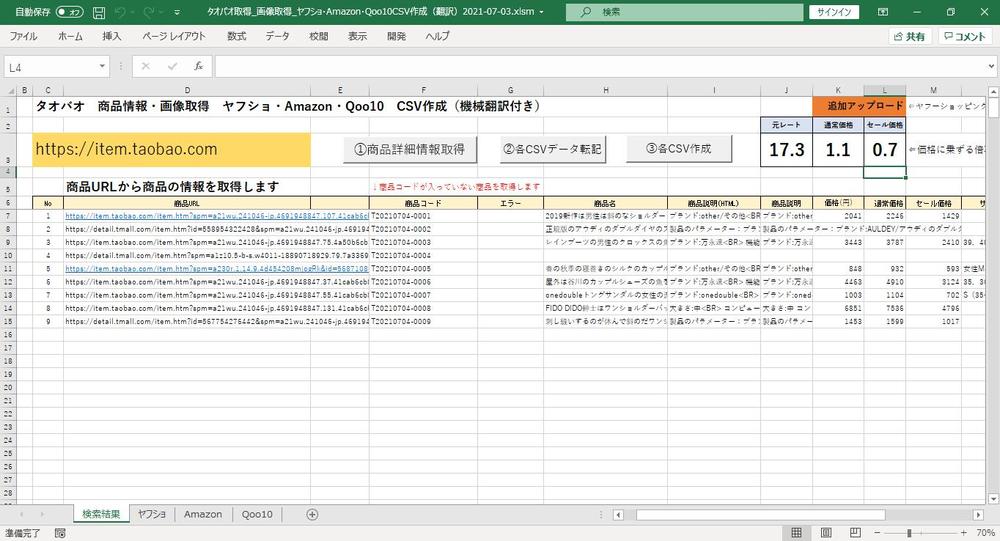1000x541 pixels.
Task: Click the macro recording status bar icon
Action: [60, 533]
